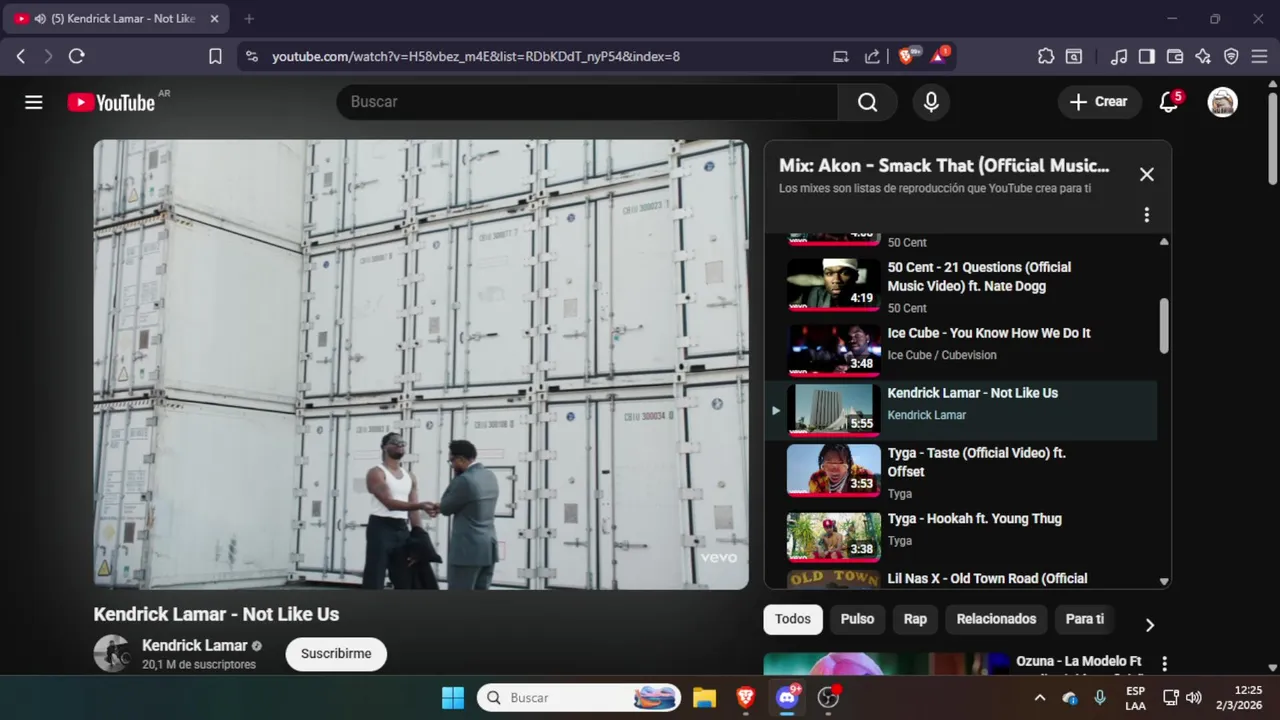
Task: Open the Brave Wallet icon
Action: coord(1175,57)
